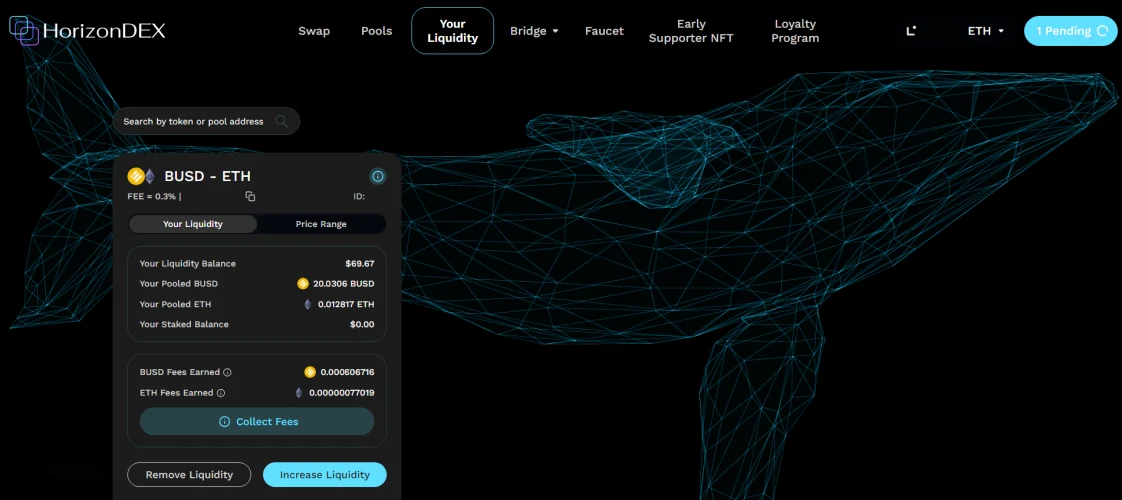Click the Collect Fees button

pos(257,422)
